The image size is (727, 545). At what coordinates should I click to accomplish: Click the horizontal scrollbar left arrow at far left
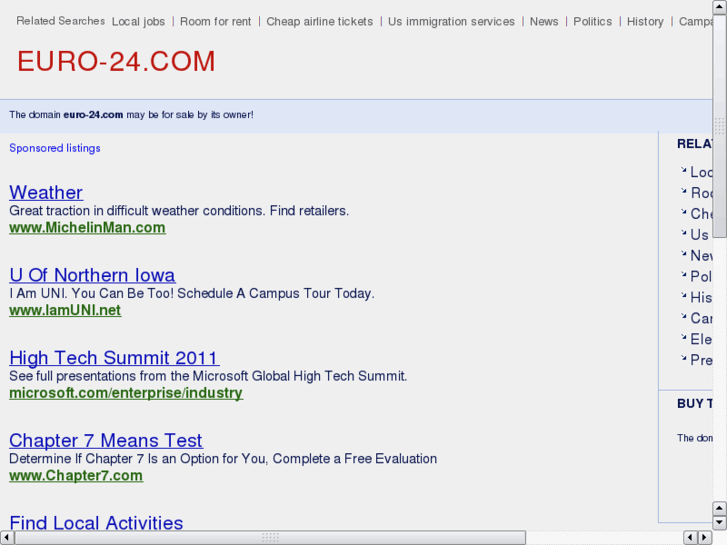[6, 537]
